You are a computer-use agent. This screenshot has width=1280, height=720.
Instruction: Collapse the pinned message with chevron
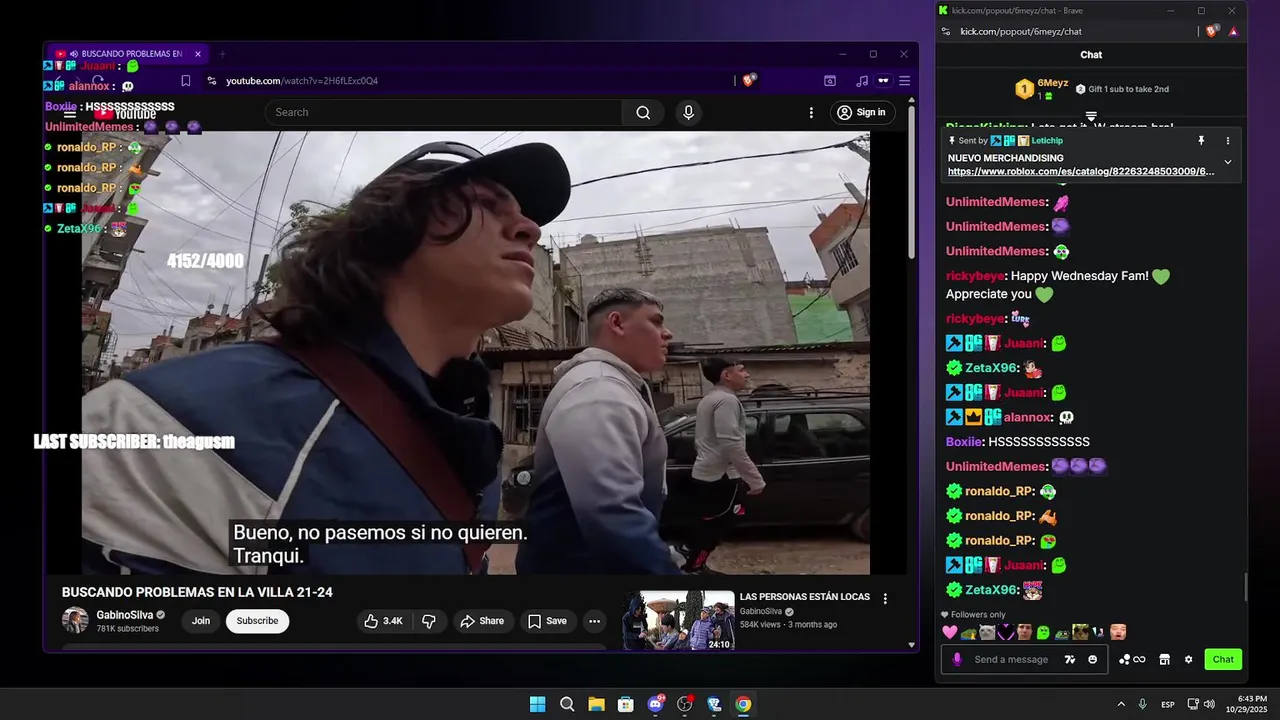[x=1228, y=162]
